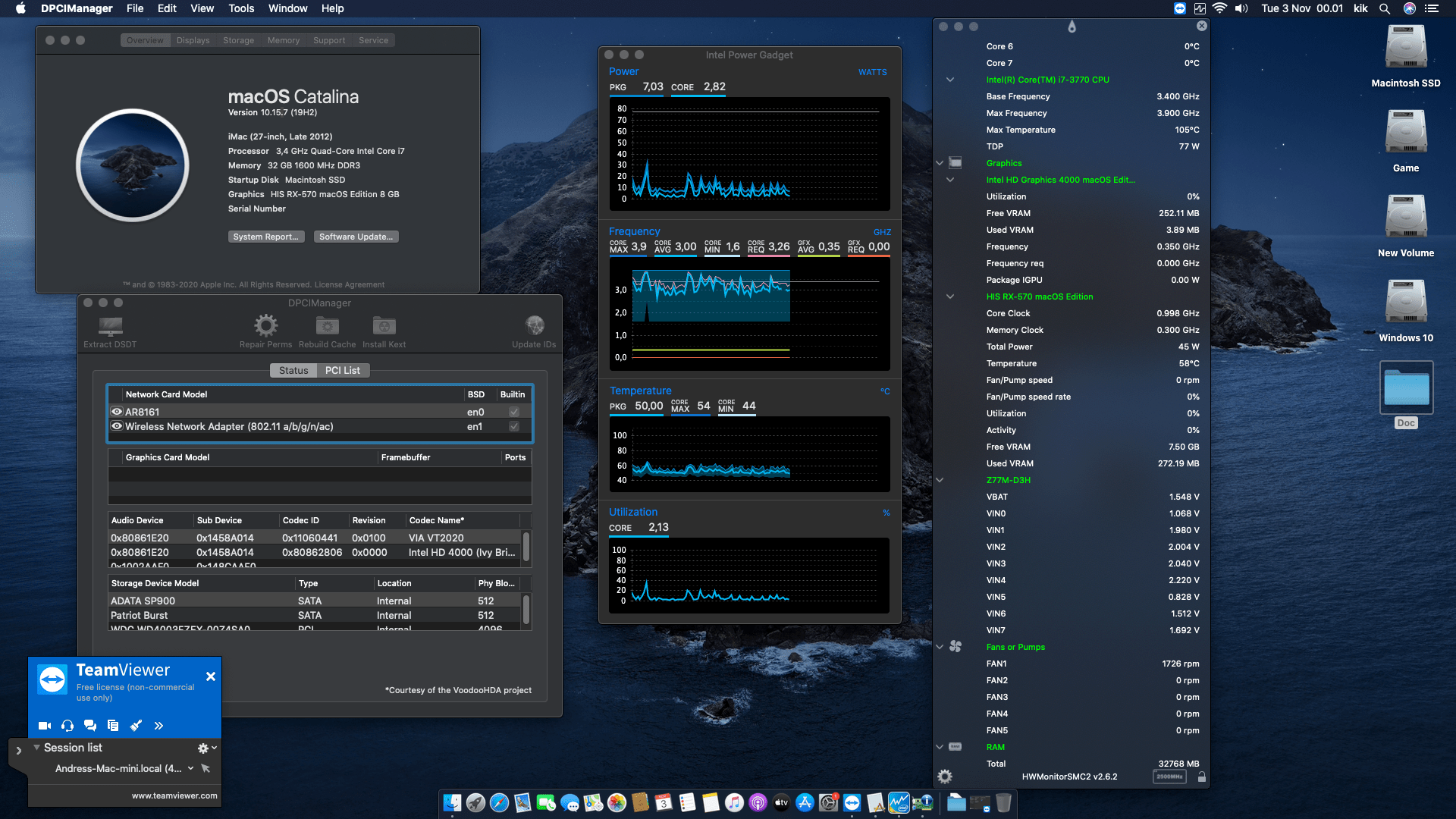Open the File menu

(x=135, y=8)
